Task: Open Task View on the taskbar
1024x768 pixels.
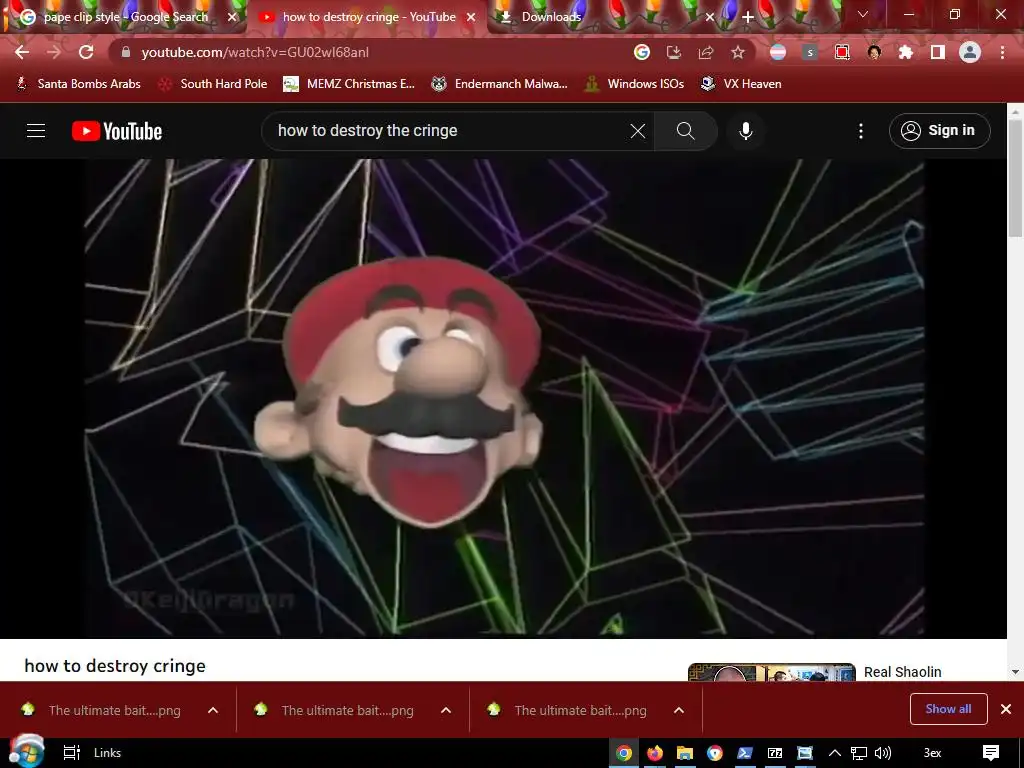Action: coord(71,753)
